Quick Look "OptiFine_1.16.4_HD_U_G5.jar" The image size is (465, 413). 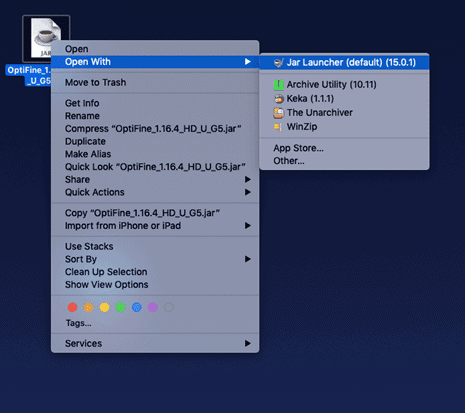tap(155, 167)
